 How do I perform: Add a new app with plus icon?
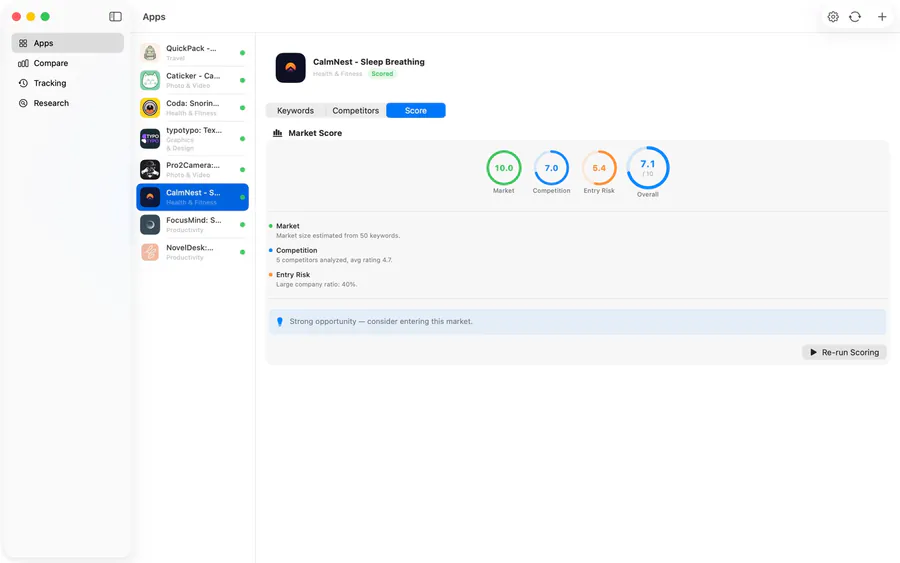[x=882, y=17]
